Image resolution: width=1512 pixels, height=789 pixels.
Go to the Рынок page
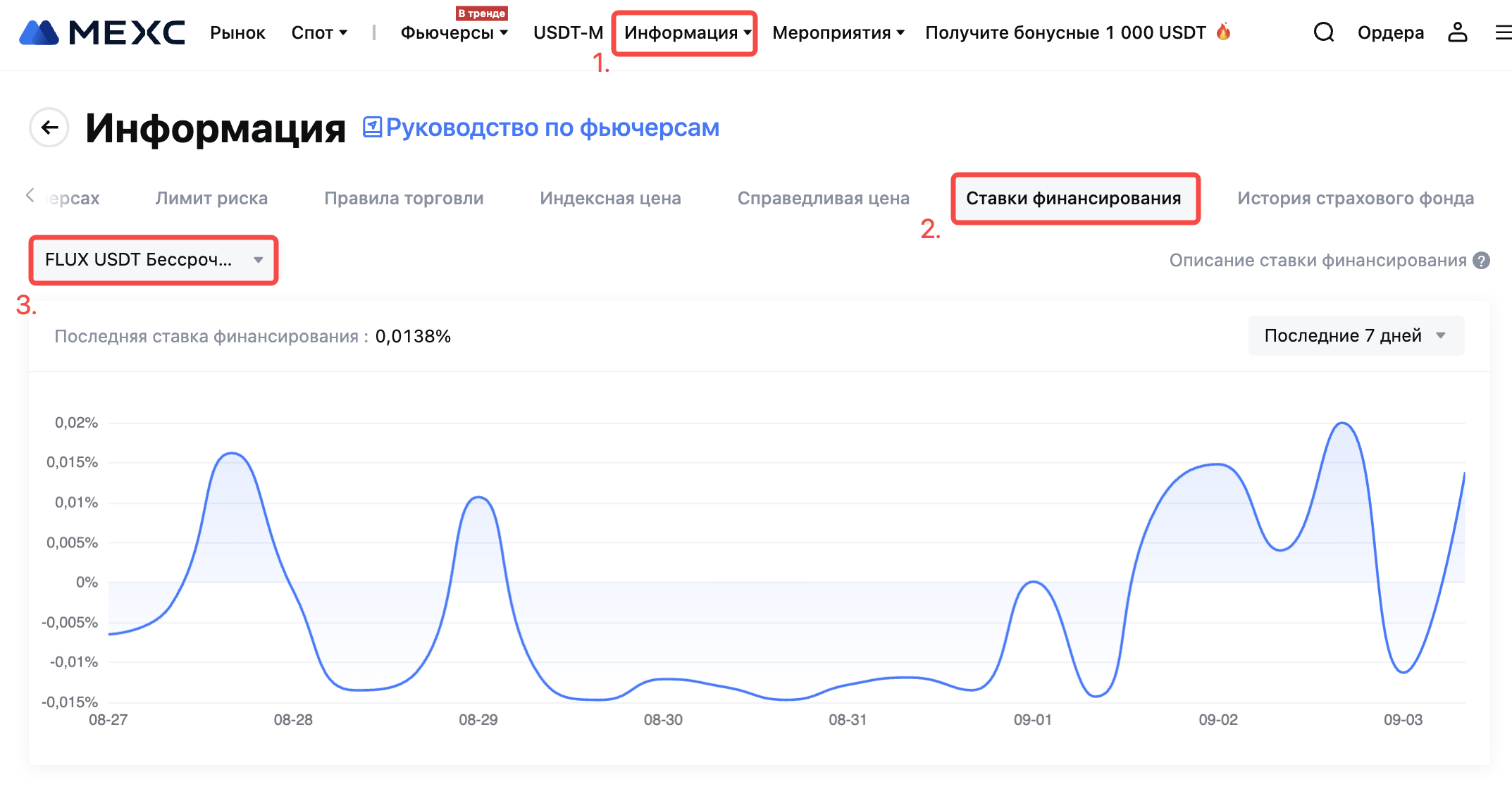237,33
